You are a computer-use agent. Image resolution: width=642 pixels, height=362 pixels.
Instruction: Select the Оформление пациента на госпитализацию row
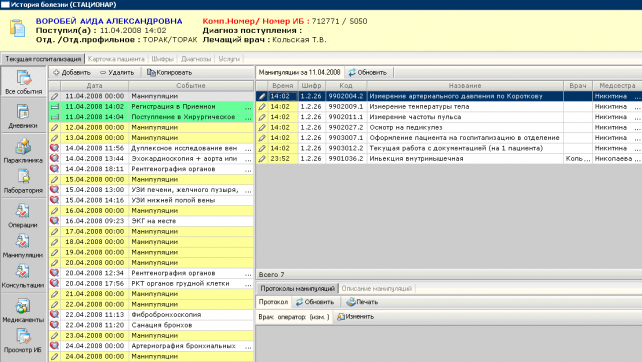click(x=449, y=138)
